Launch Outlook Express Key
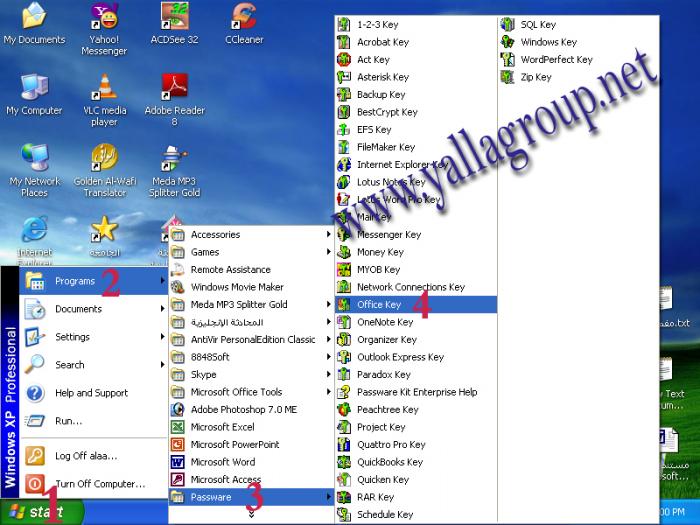The image size is (700, 525). click(416, 357)
